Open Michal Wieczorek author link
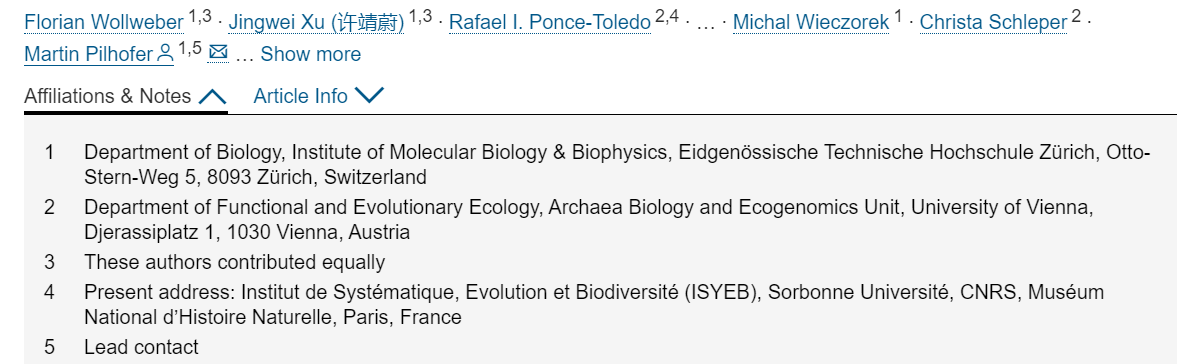Image resolution: width=1190 pixels, height=364 pixels. tap(811, 23)
